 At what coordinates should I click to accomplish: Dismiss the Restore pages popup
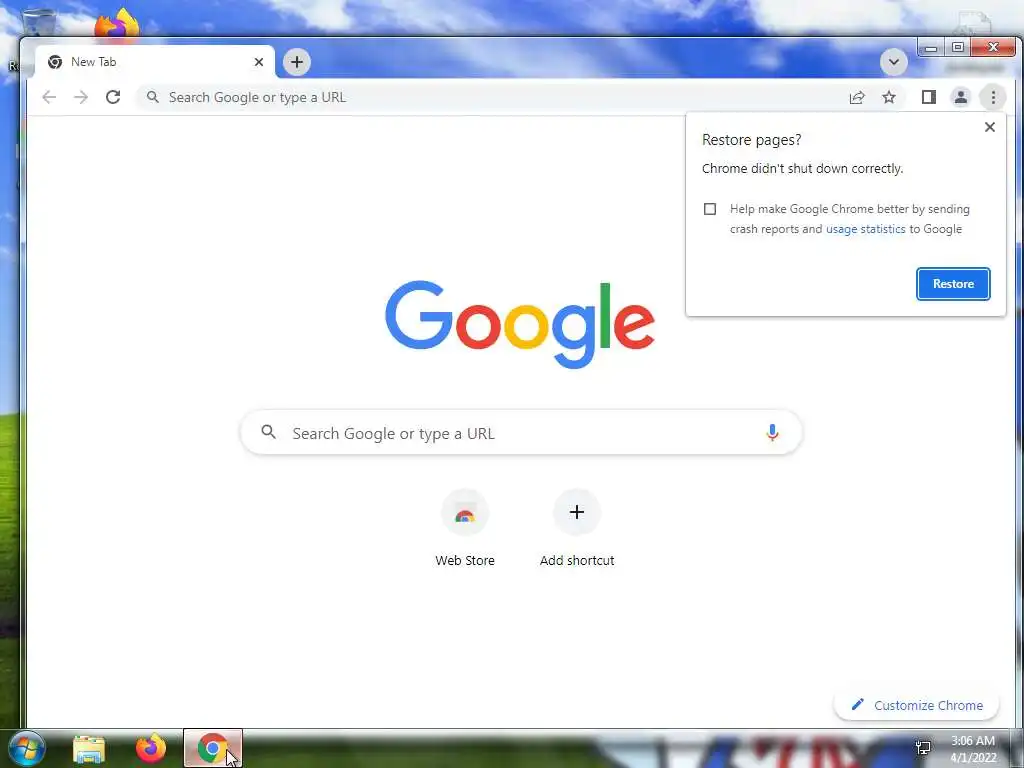tap(989, 127)
